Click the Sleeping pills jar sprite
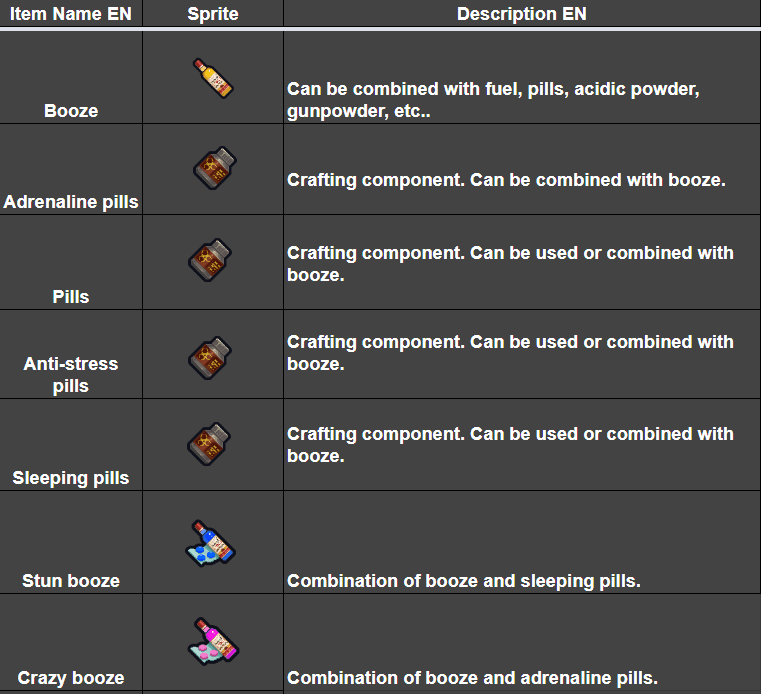 212,444
